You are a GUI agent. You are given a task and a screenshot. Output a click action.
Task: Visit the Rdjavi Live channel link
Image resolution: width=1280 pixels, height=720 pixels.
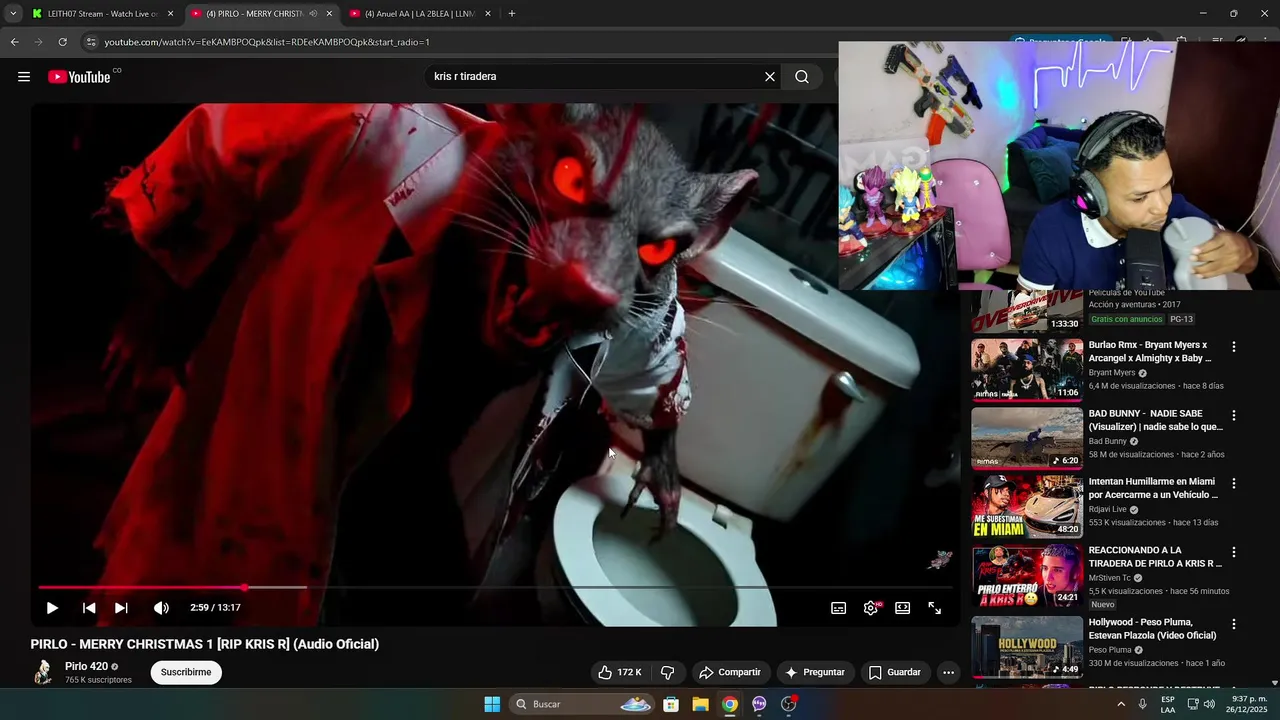coord(1108,509)
